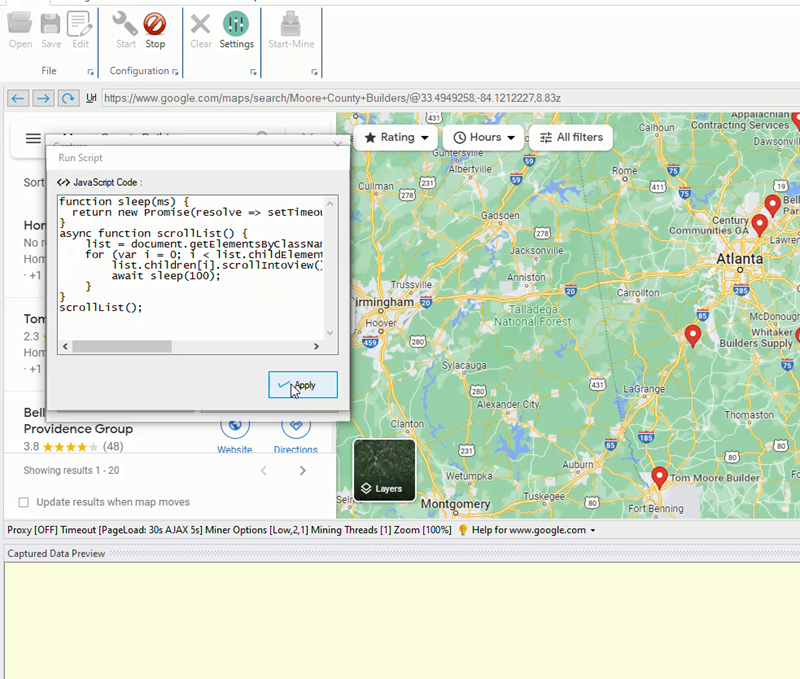Click the browser forward arrow button

click(x=42, y=98)
